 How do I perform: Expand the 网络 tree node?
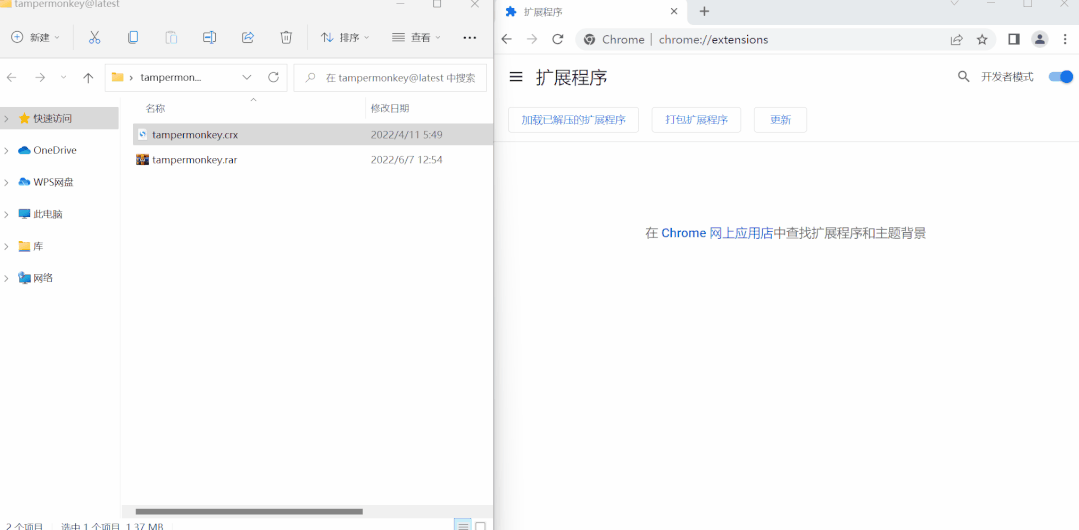point(6,278)
